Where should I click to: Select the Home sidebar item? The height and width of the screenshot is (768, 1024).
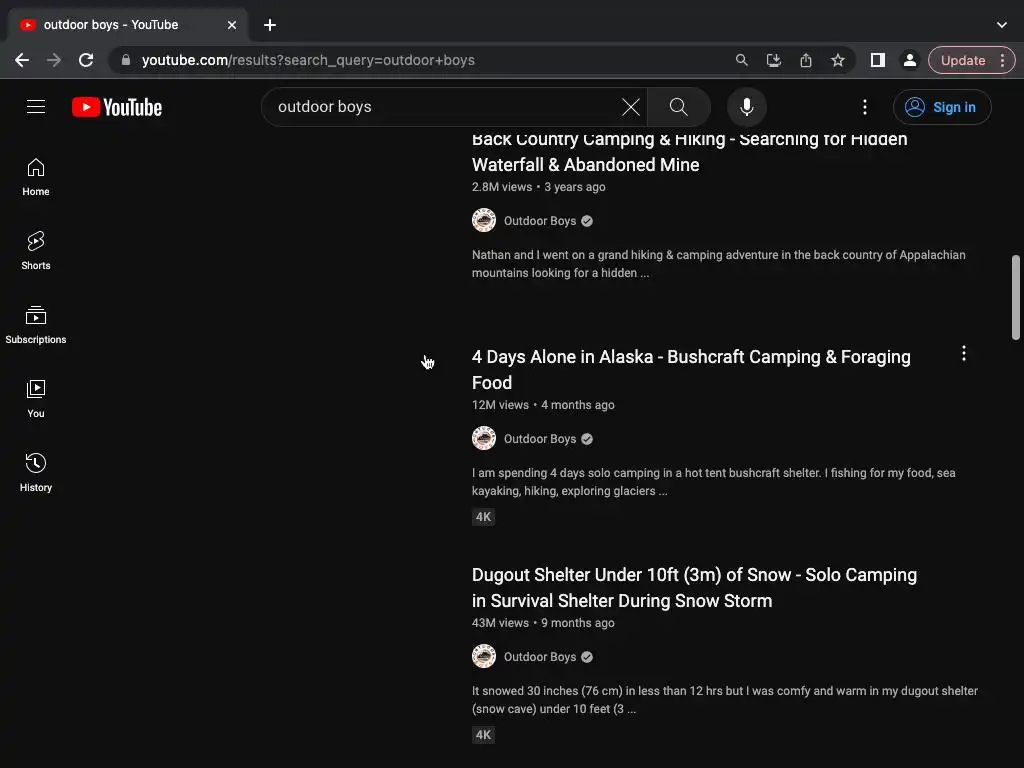pyautogui.click(x=36, y=176)
